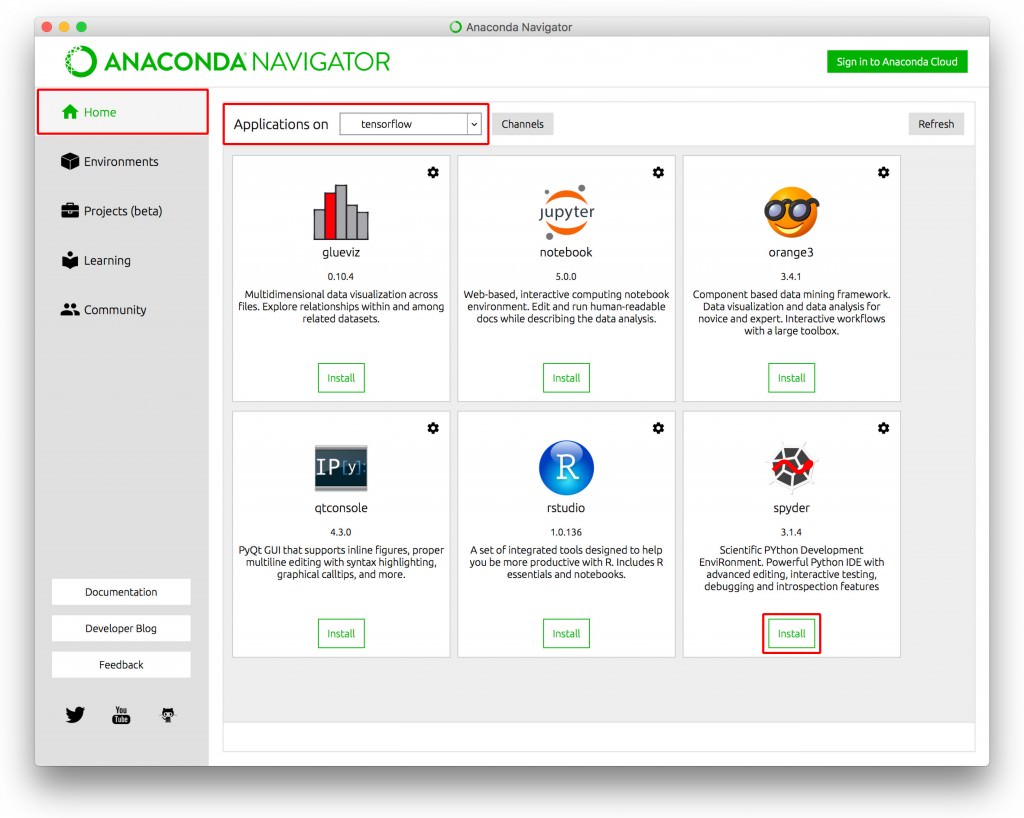The image size is (1024, 818).
Task: Switch to the Environments tab
Action: [123, 161]
